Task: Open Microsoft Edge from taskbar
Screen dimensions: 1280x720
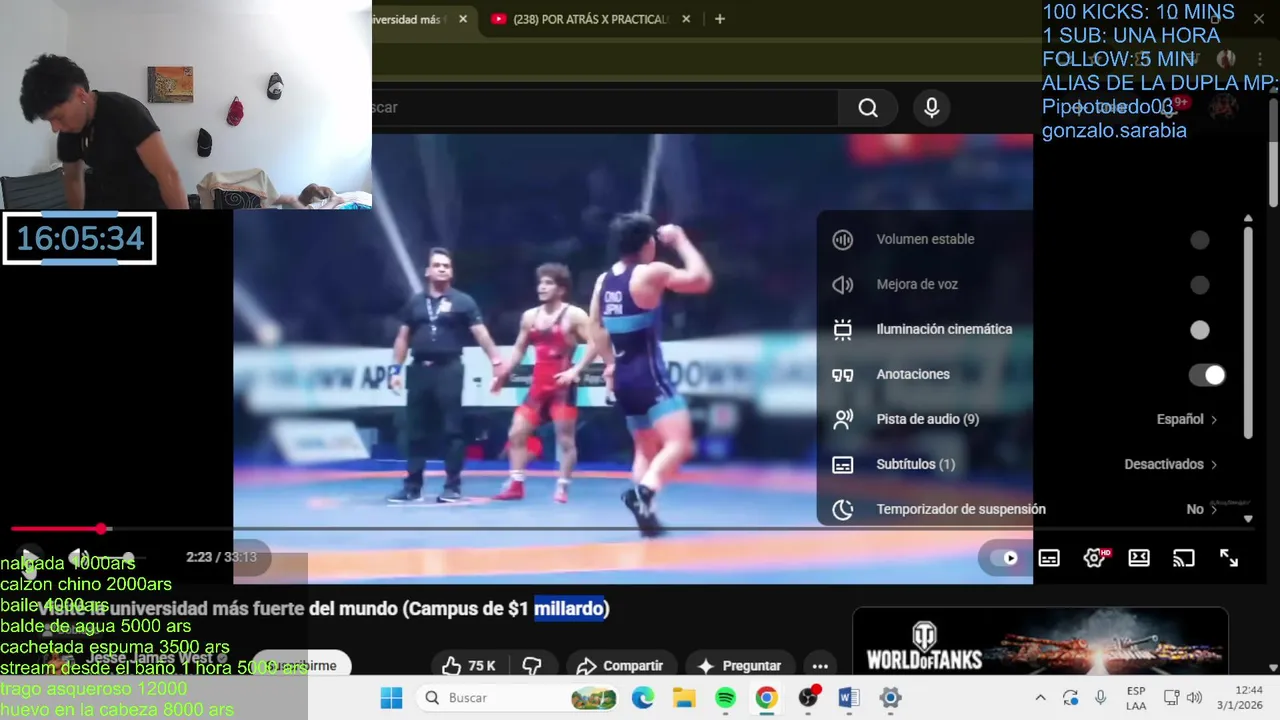Action: coord(642,697)
